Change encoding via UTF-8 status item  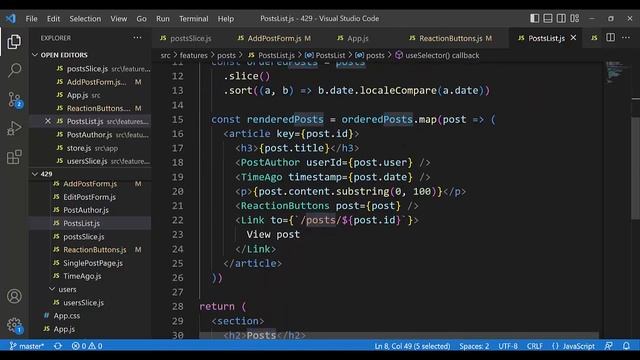coord(508,346)
